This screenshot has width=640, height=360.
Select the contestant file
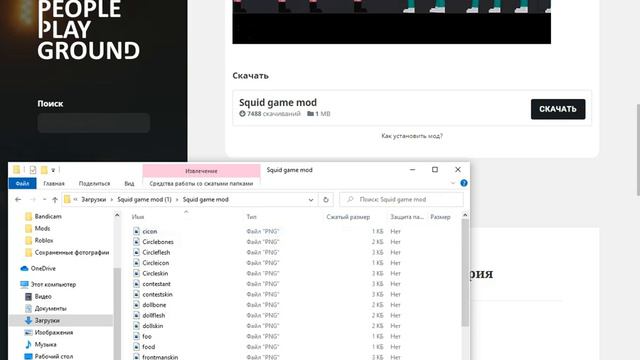click(x=157, y=284)
